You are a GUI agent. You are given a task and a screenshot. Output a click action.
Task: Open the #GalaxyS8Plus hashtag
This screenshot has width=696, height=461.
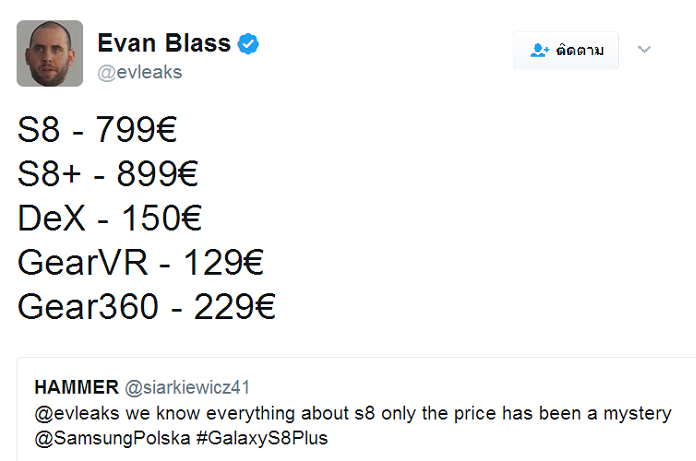pos(262,438)
